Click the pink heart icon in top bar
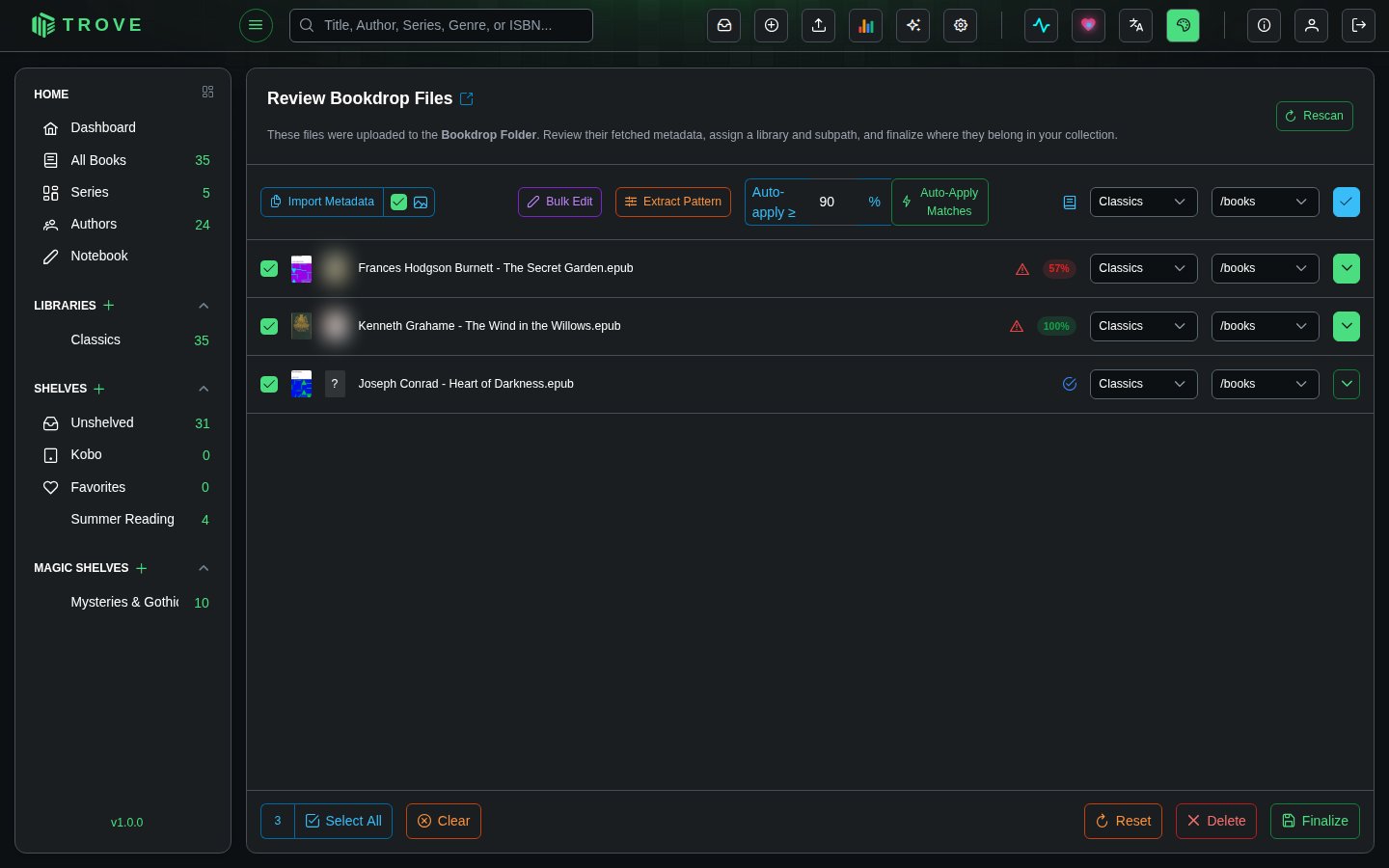The width and height of the screenshot is (1389, 868). click(x=1089, y=26)
